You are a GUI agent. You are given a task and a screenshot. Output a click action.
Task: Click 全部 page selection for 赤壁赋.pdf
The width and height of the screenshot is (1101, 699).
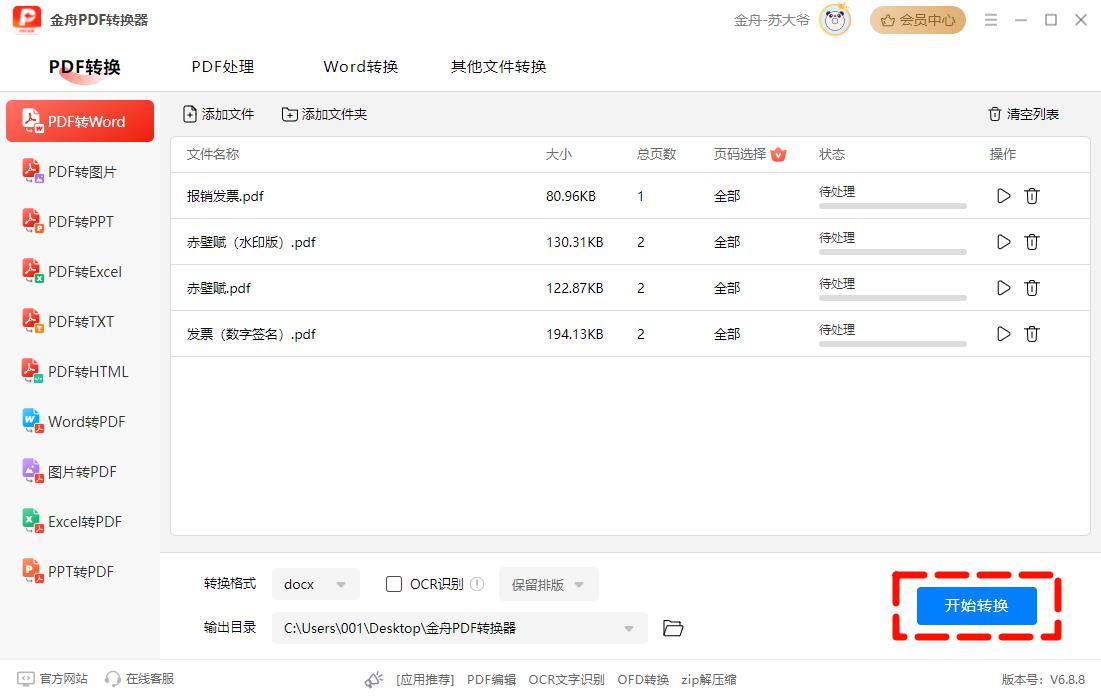[727, 288]
